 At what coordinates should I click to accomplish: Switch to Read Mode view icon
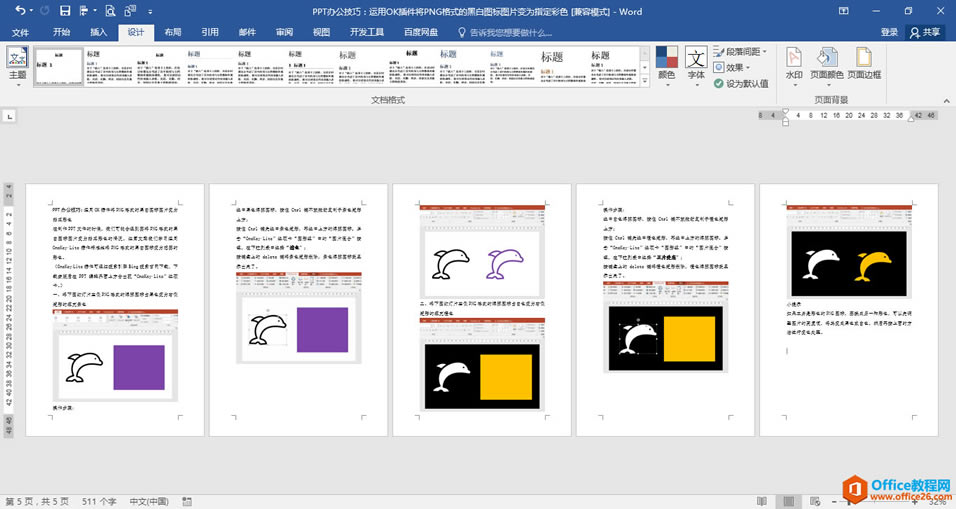762,501
